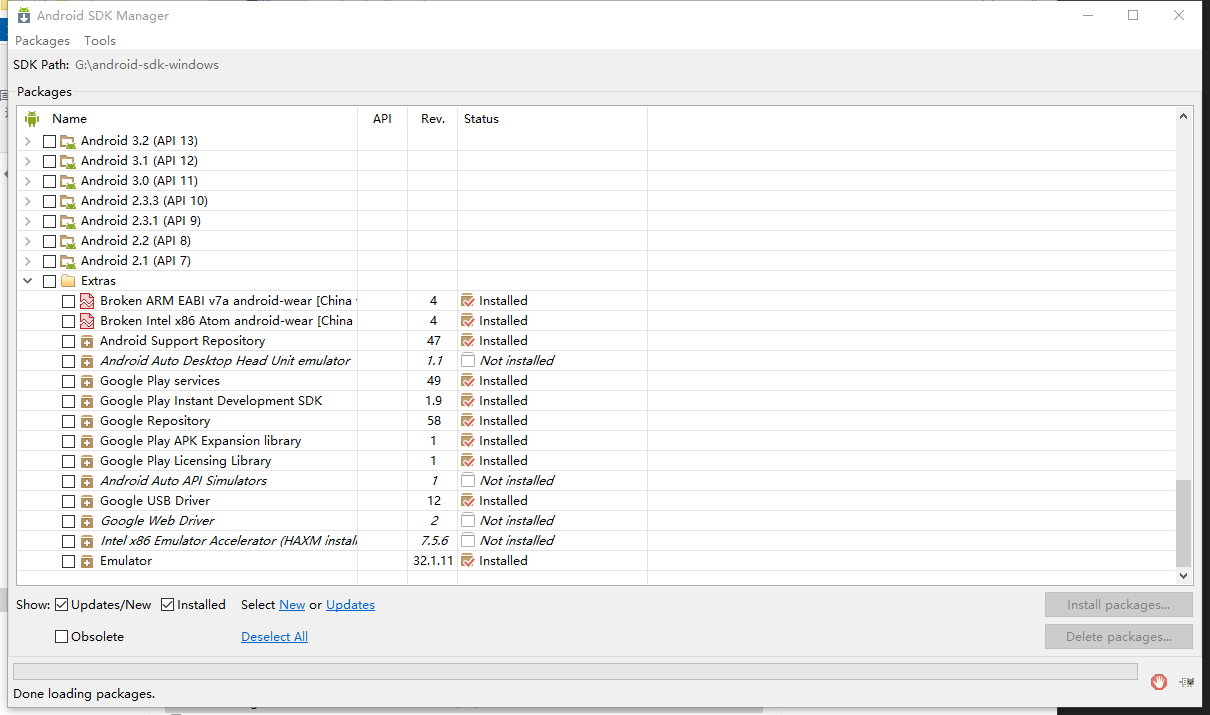Check the Android Support Repository checkbox
1210x715 pixels.
coord(68,341)
